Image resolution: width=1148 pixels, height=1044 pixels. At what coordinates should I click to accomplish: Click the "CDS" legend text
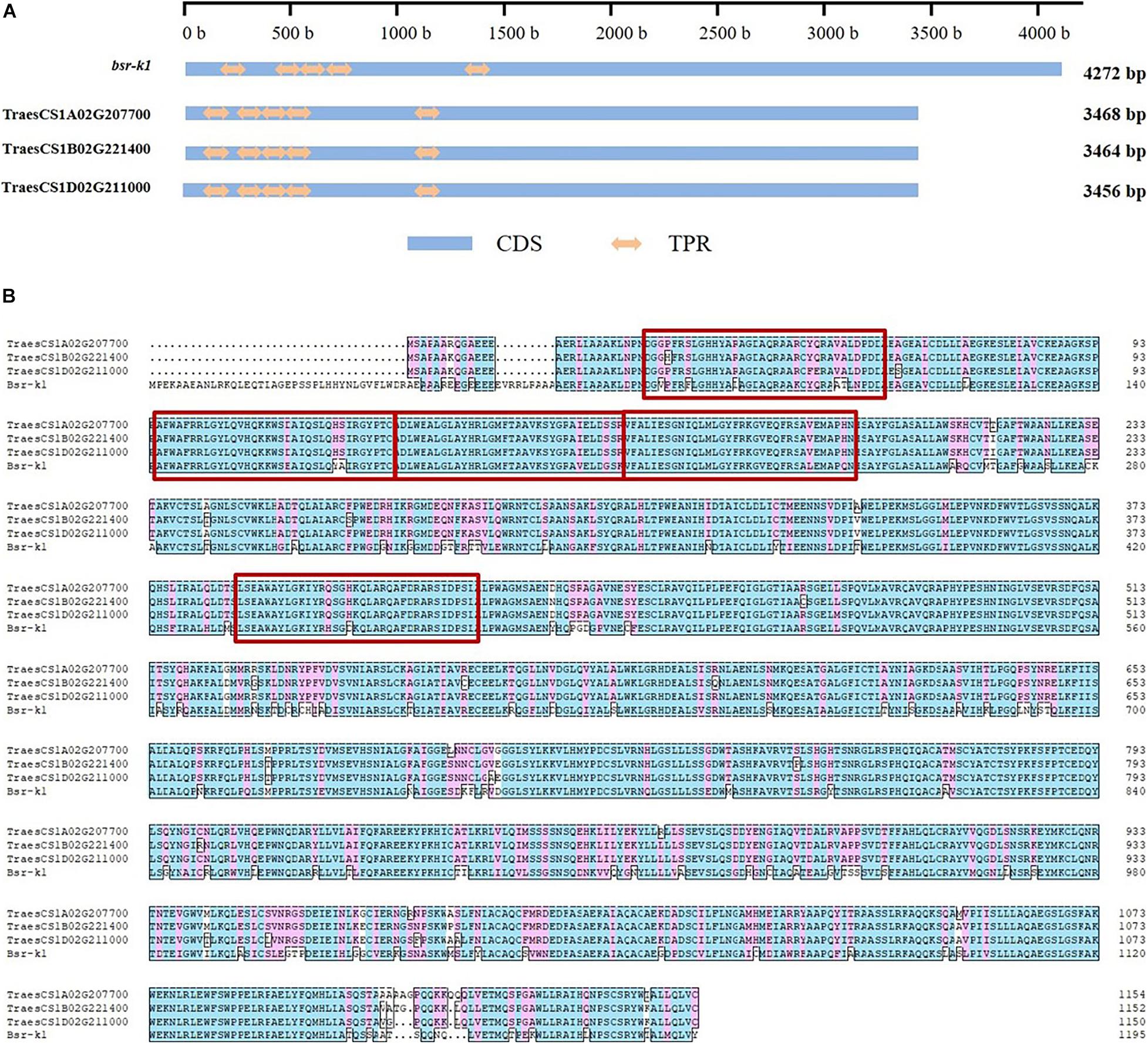(x=519, y=244)
